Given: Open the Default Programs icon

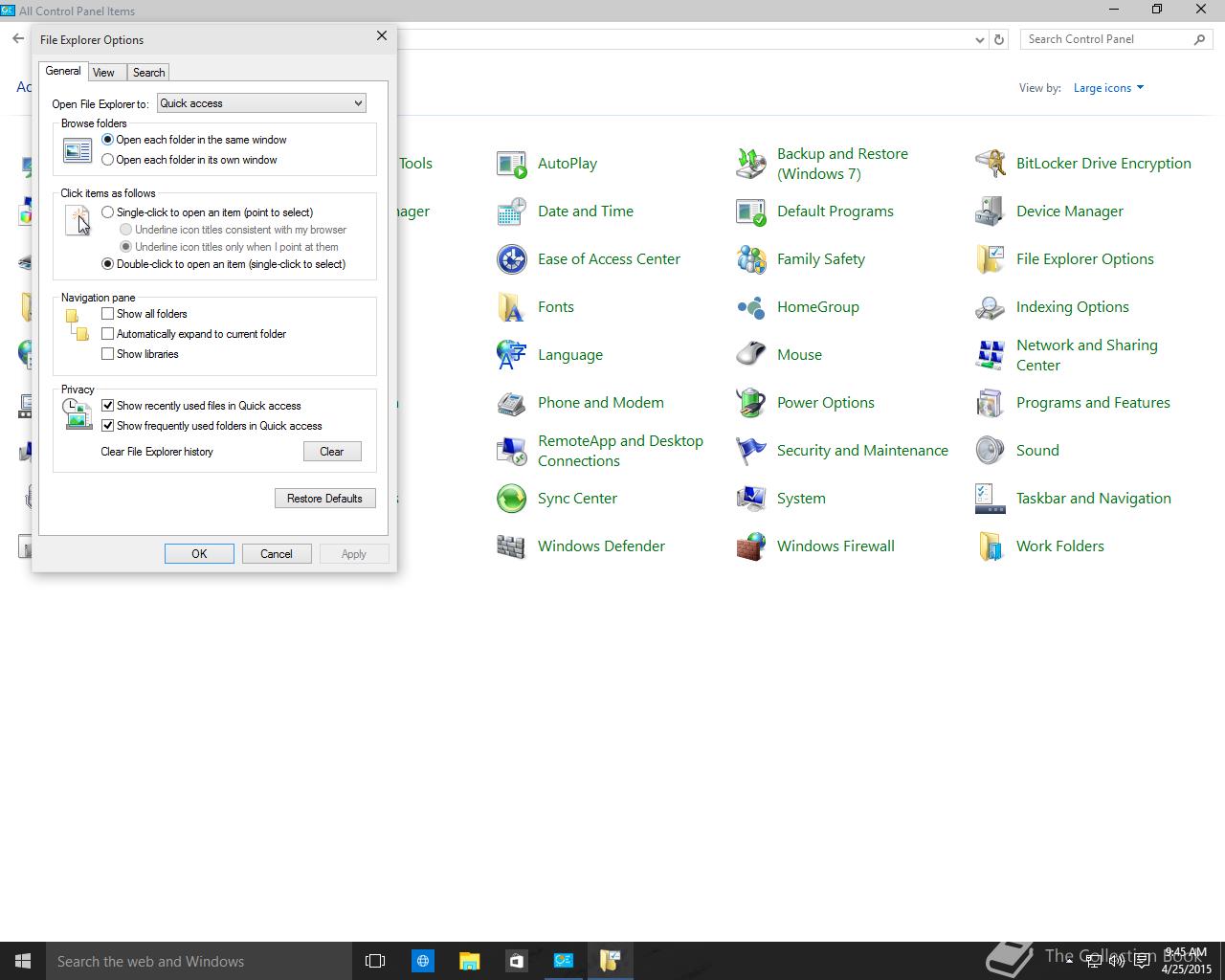Looking at the screenshot, I should pyautogui.click(x=750, y=212).
